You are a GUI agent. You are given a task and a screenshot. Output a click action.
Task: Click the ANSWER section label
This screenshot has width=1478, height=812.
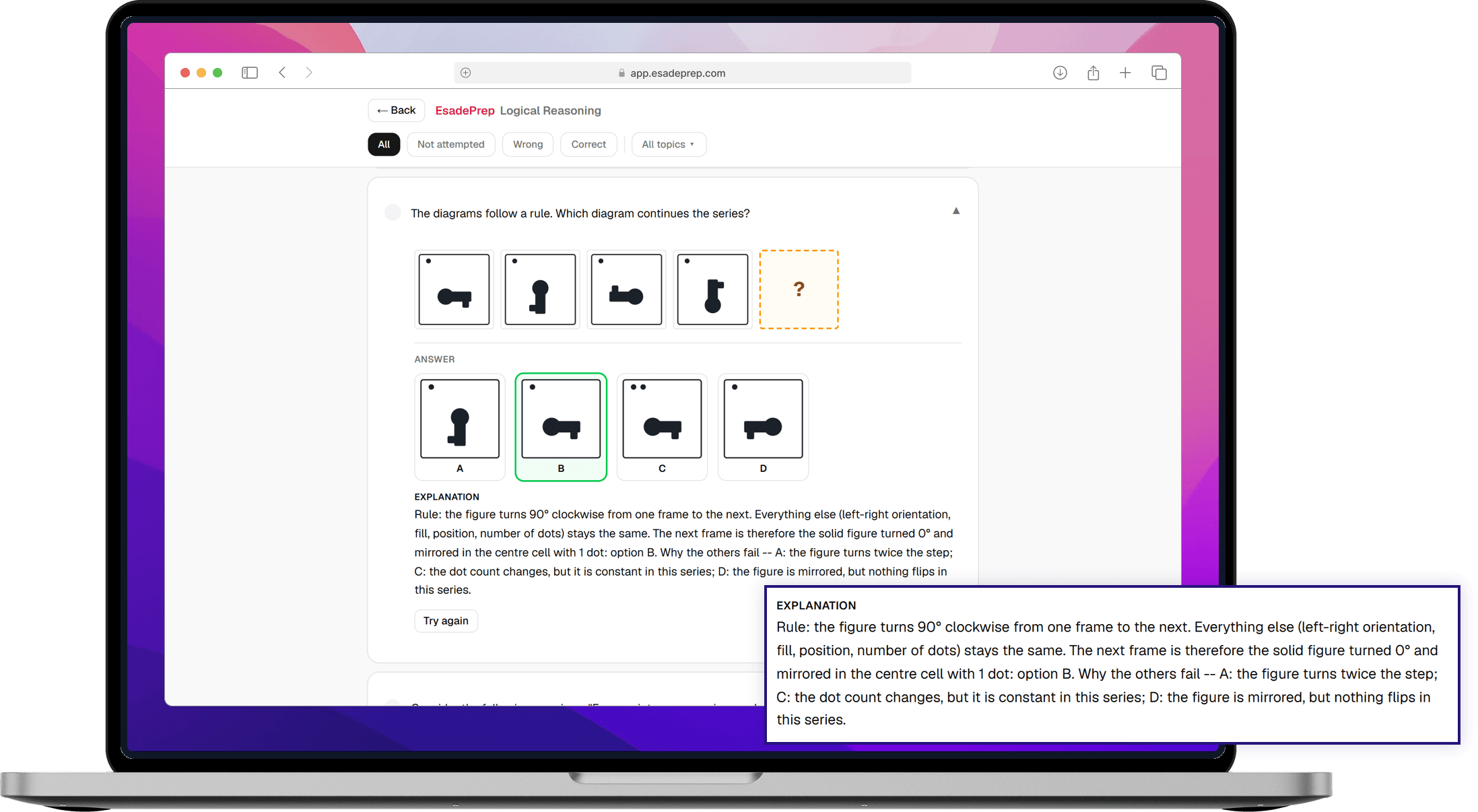[434, 360]
